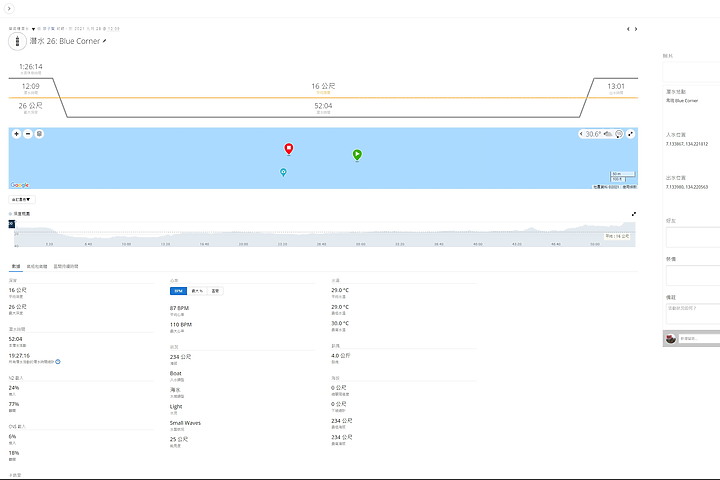Screen dimensions: 720x480
Task: Click the entry coordinates 7.133867
Action: click(x=687, y=144)
